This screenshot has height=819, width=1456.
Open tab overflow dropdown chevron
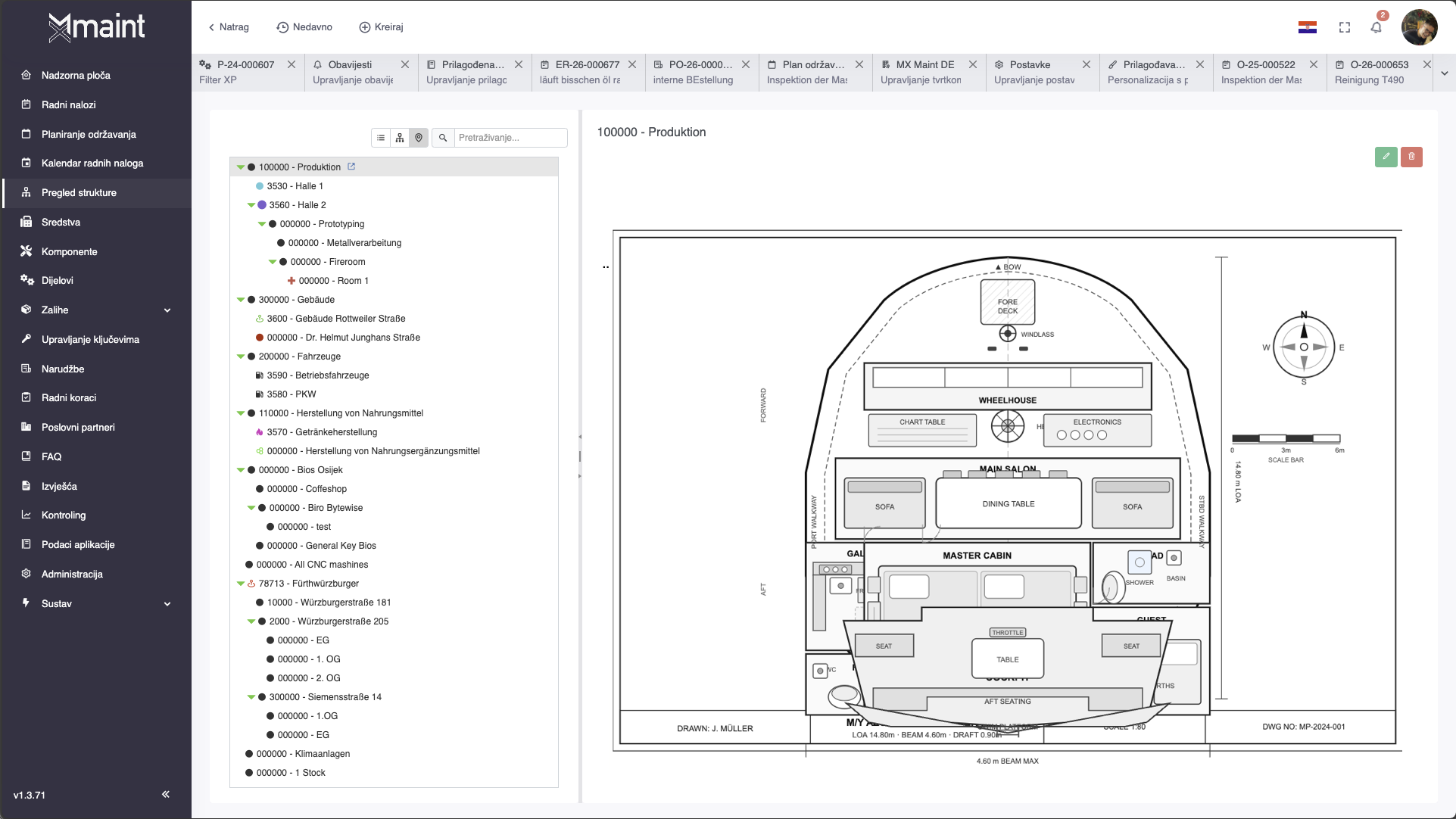(1444, 73)
